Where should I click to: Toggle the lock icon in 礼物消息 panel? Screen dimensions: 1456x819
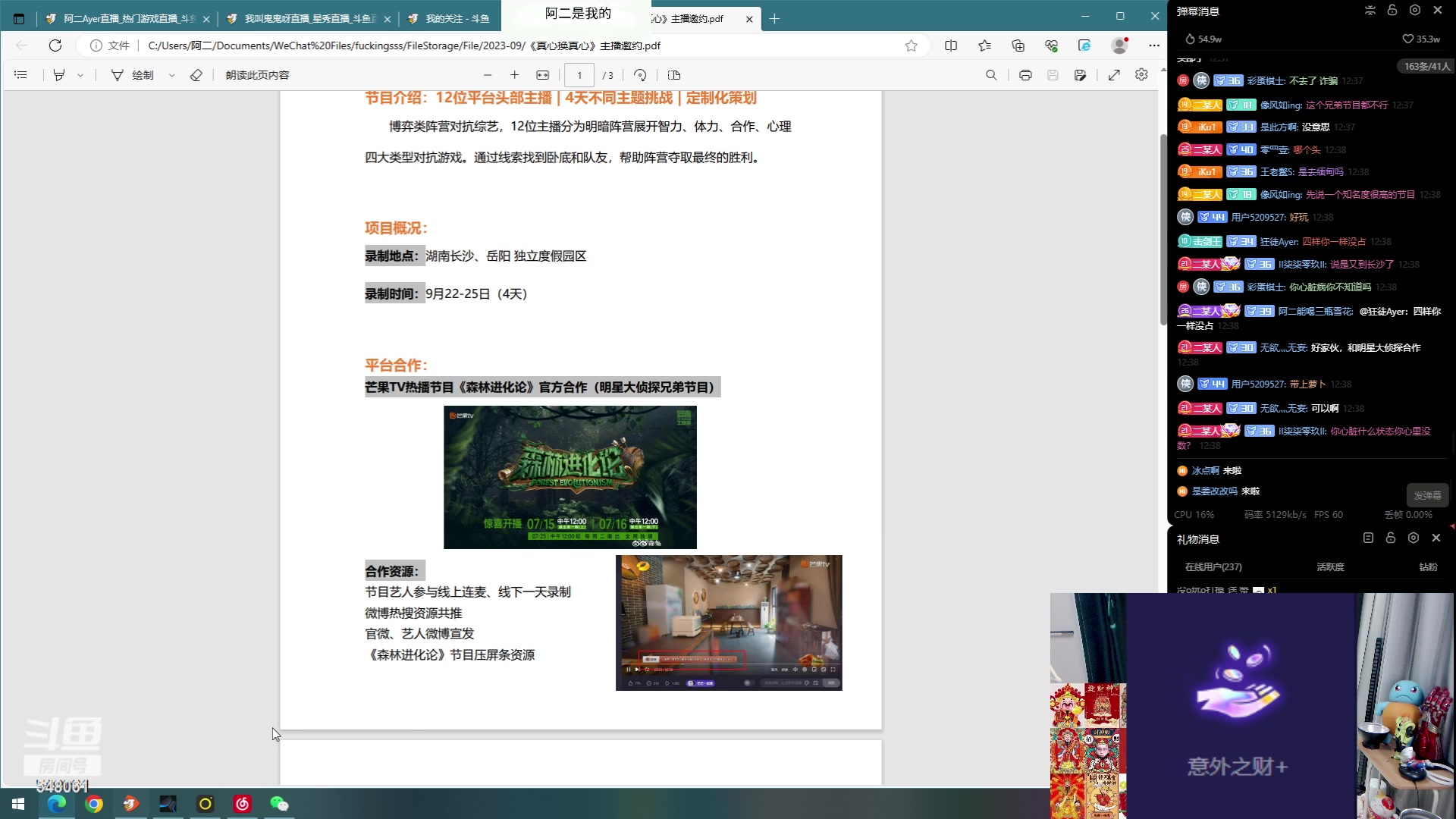tap(1390, 538)
